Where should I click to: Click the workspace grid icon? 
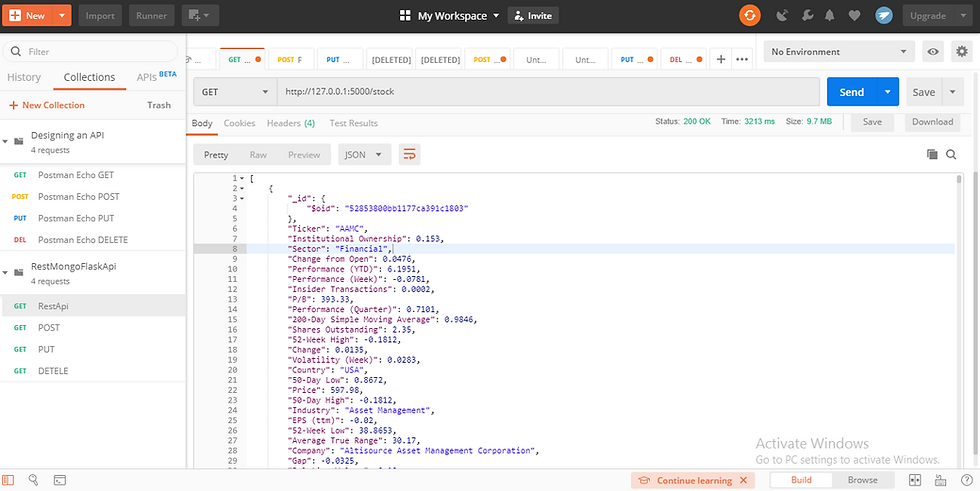[x=405, y=16]
